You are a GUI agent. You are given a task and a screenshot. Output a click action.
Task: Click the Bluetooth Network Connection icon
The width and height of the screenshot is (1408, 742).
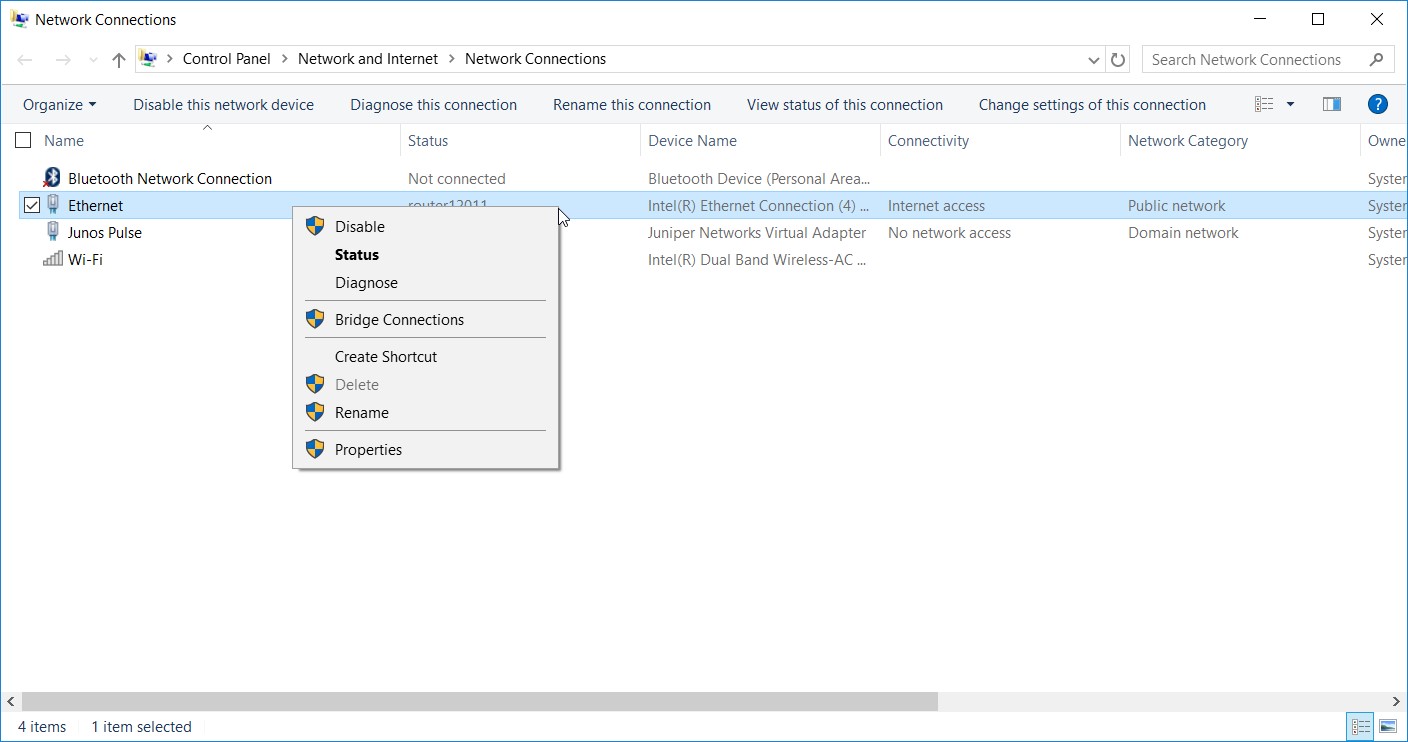click(53, 178)
